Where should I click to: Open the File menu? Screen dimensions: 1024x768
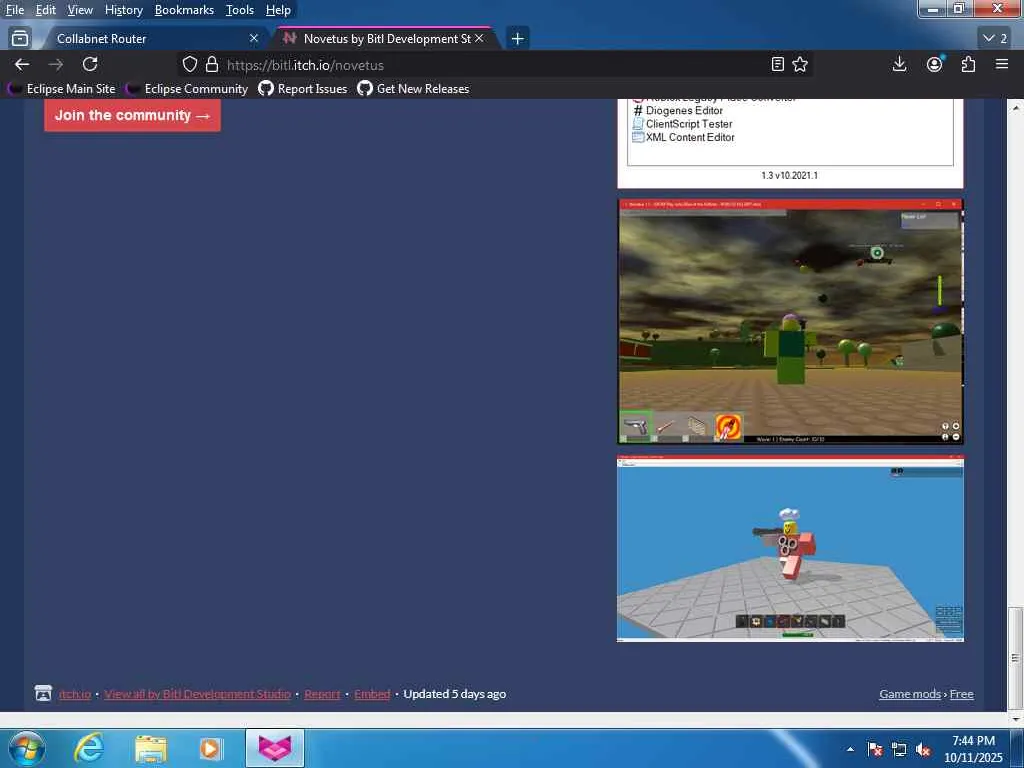(14, 10)
